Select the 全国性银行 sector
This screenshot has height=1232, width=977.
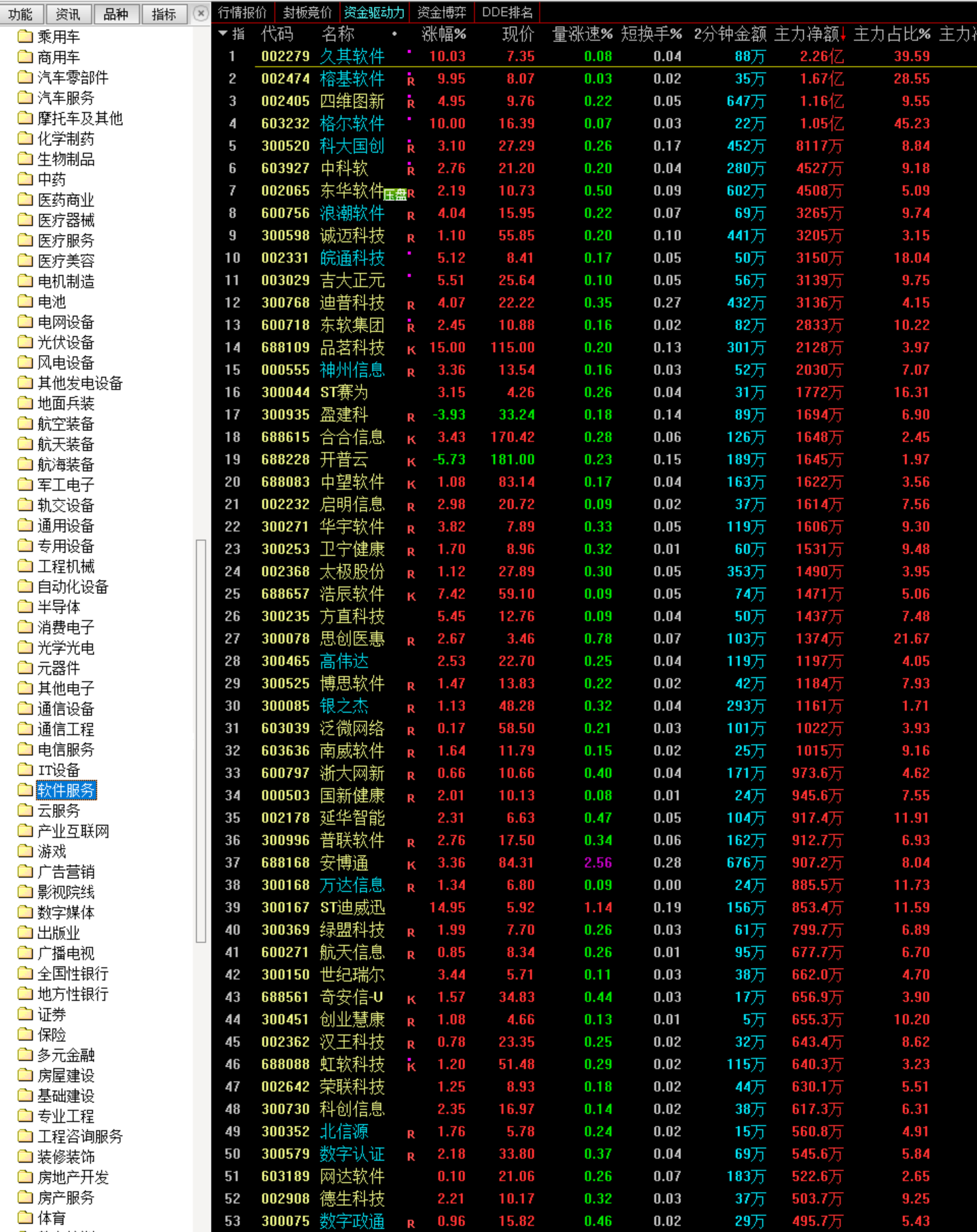point(73,973)
